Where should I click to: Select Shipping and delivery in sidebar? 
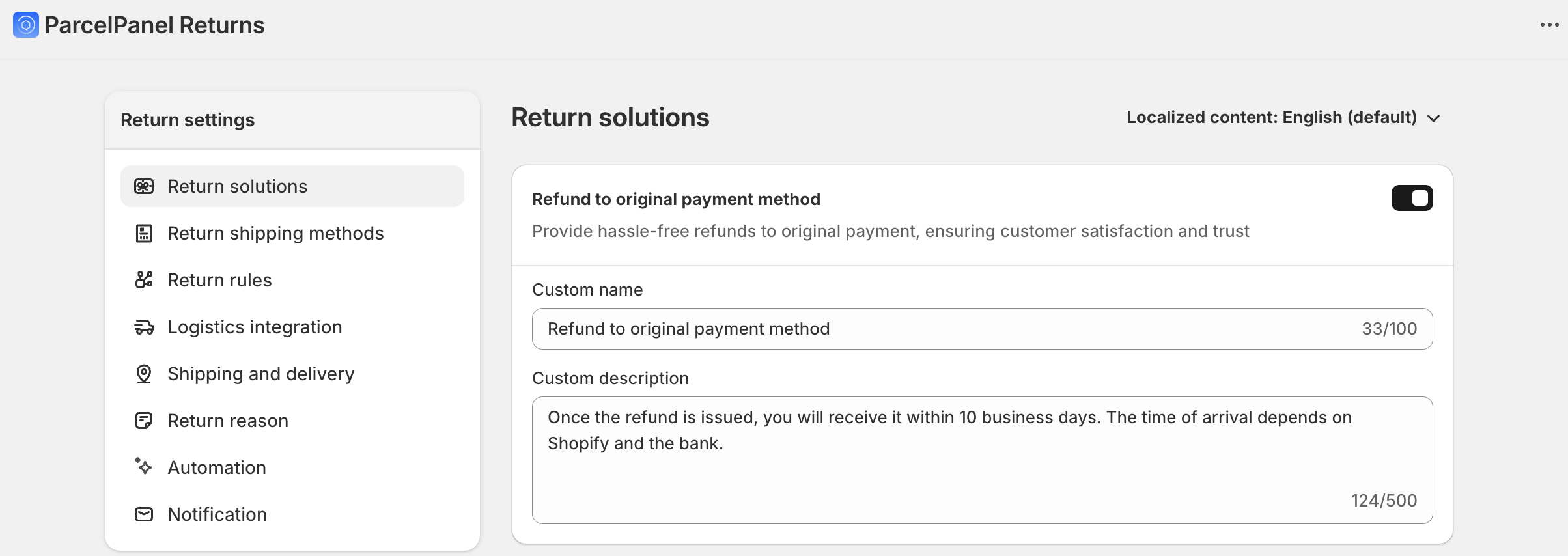[x=260, y=374]
